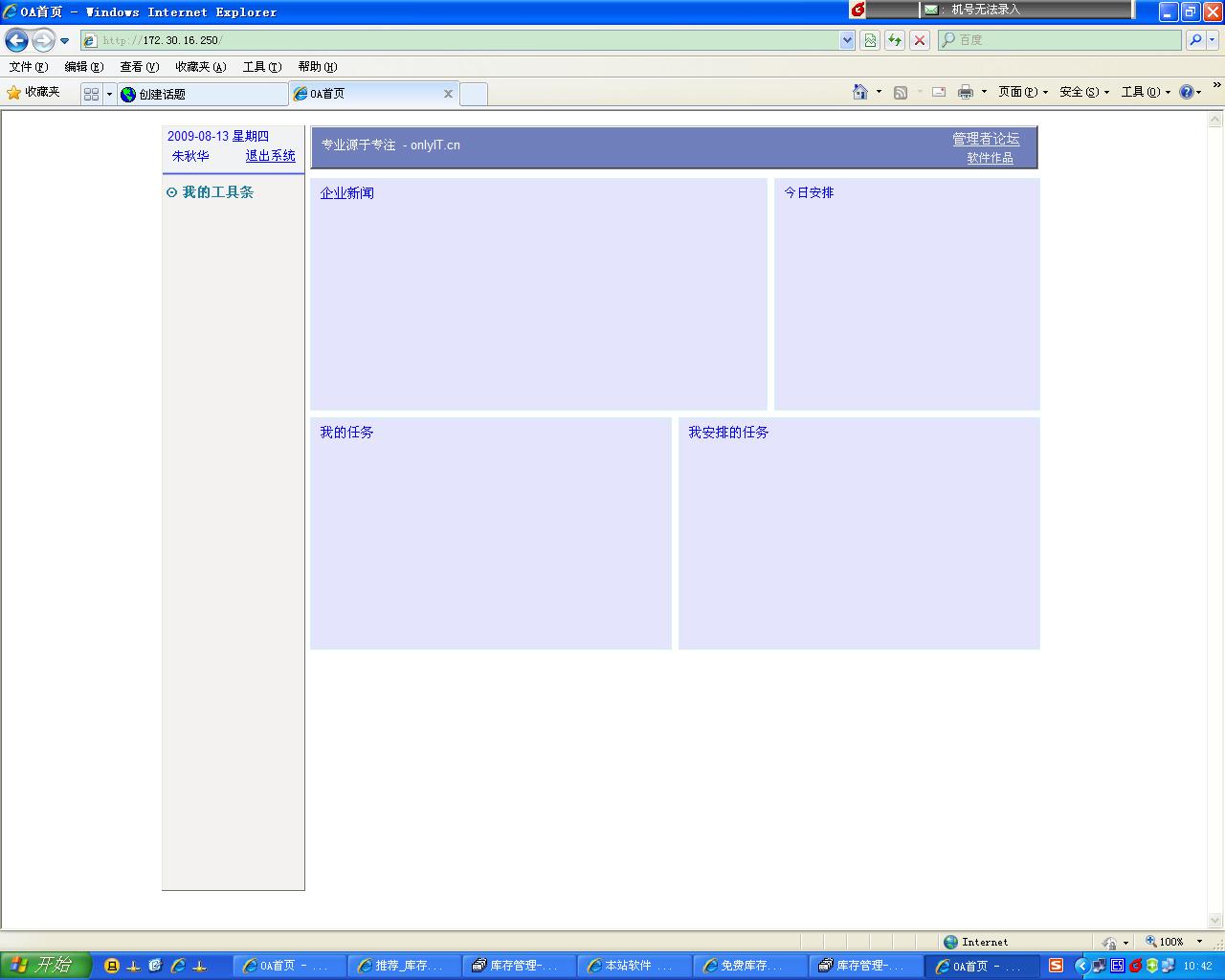Screen dimensions: 1225x980
Task: Click the Print icon in command bar
Action: (x=965, y=92)
